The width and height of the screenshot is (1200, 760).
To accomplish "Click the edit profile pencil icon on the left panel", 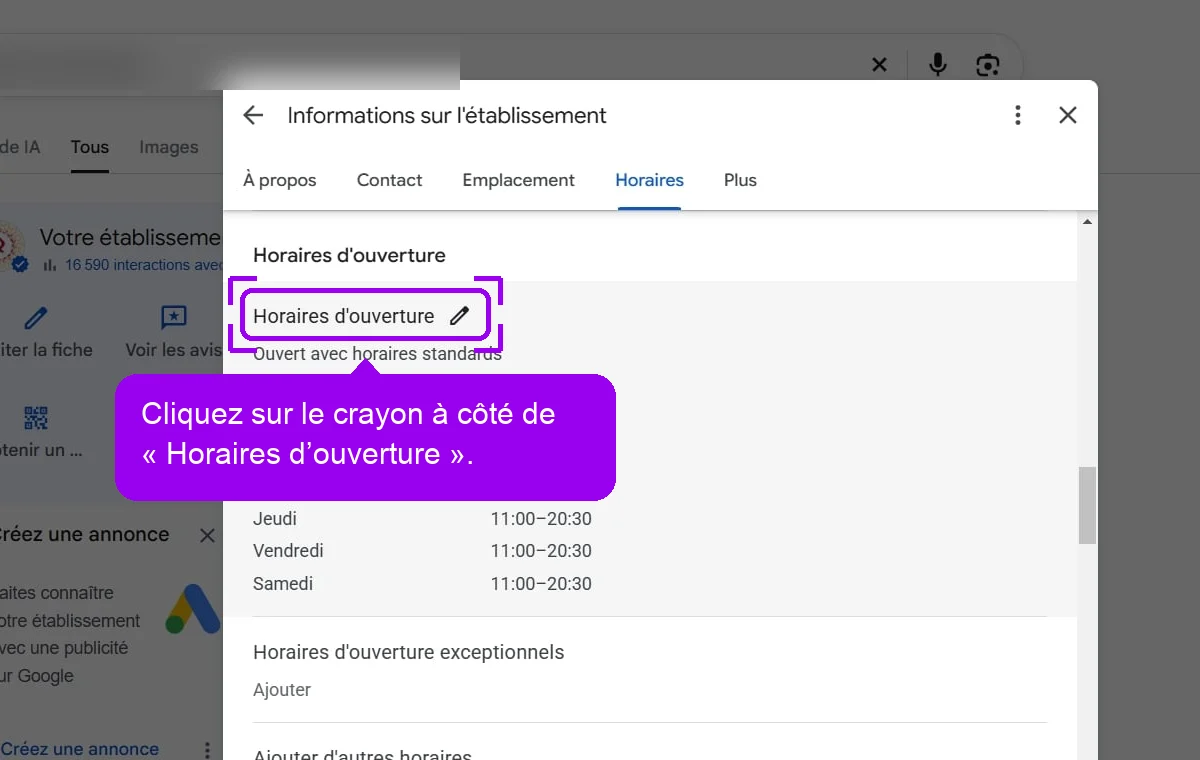I will click(x=36, y=318).
